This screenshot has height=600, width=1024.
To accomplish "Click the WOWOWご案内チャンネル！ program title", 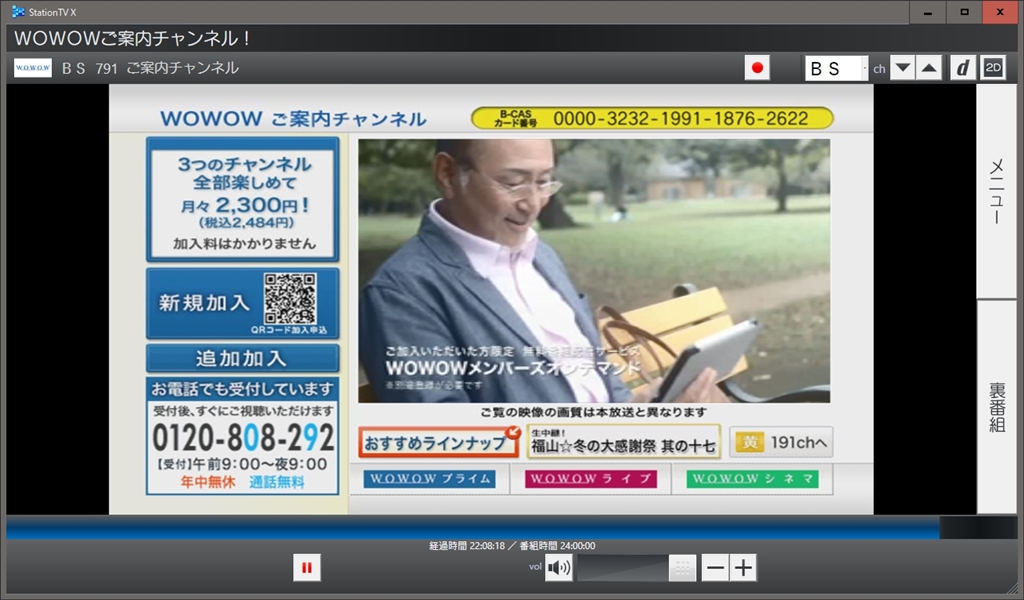I will tap(133, 39).
